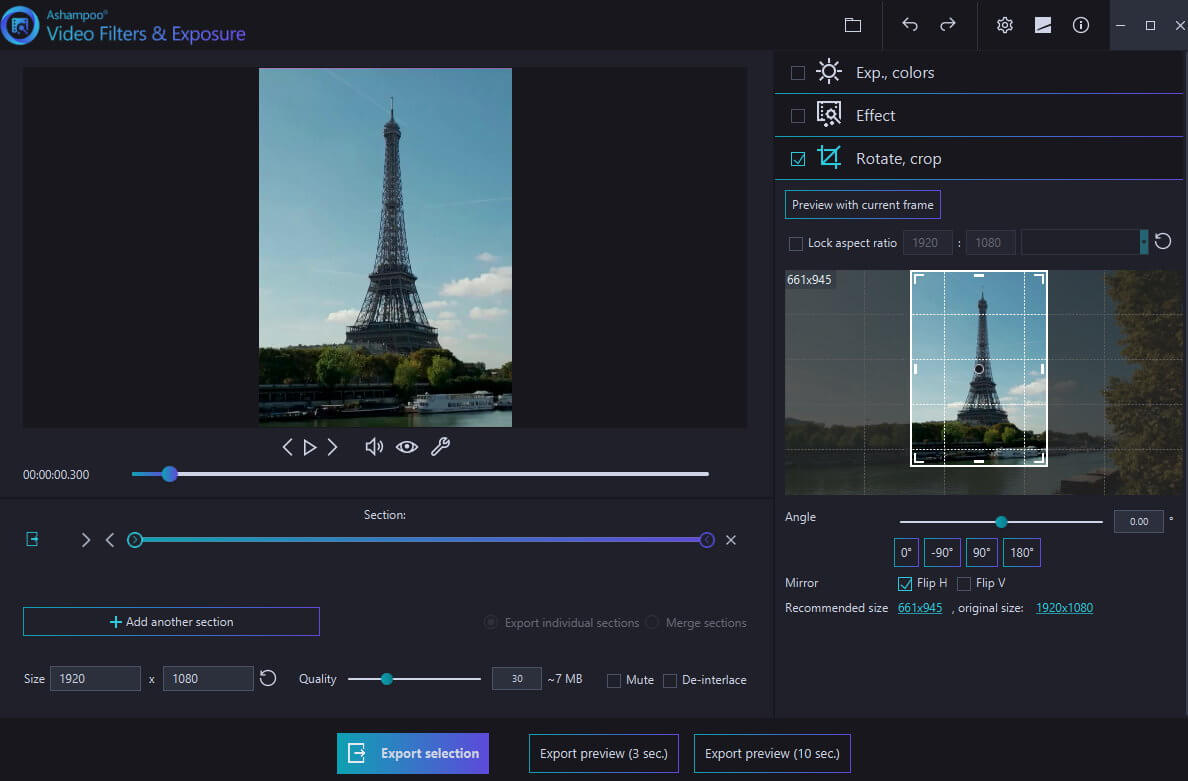Screen dimensions: 1188x781
Task: Open the wrench tool settings under the preview
Action: pyautogui.click(x=438, y=446)
